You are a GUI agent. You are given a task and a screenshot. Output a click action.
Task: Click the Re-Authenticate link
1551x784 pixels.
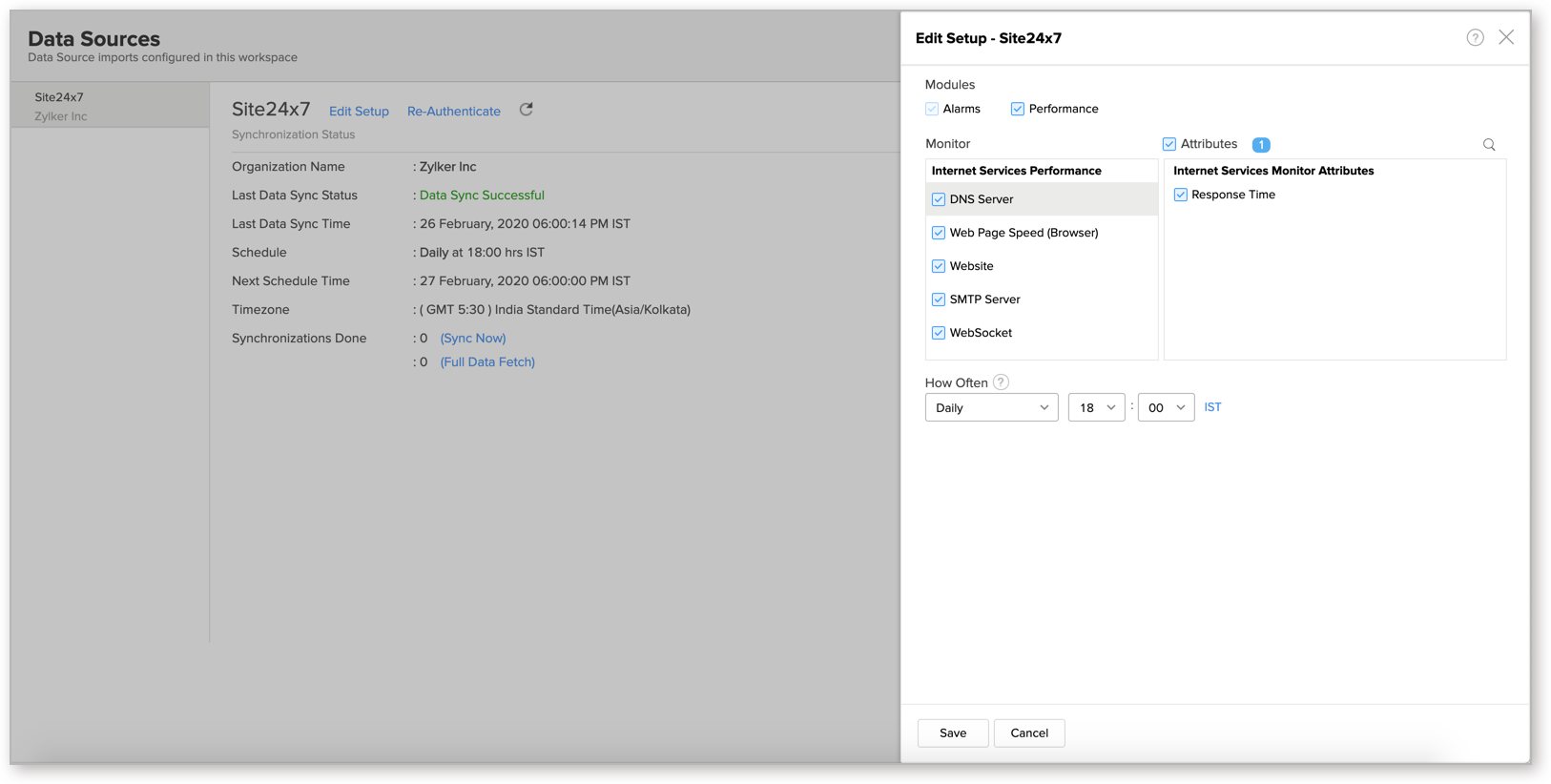[x=454, y=112]
